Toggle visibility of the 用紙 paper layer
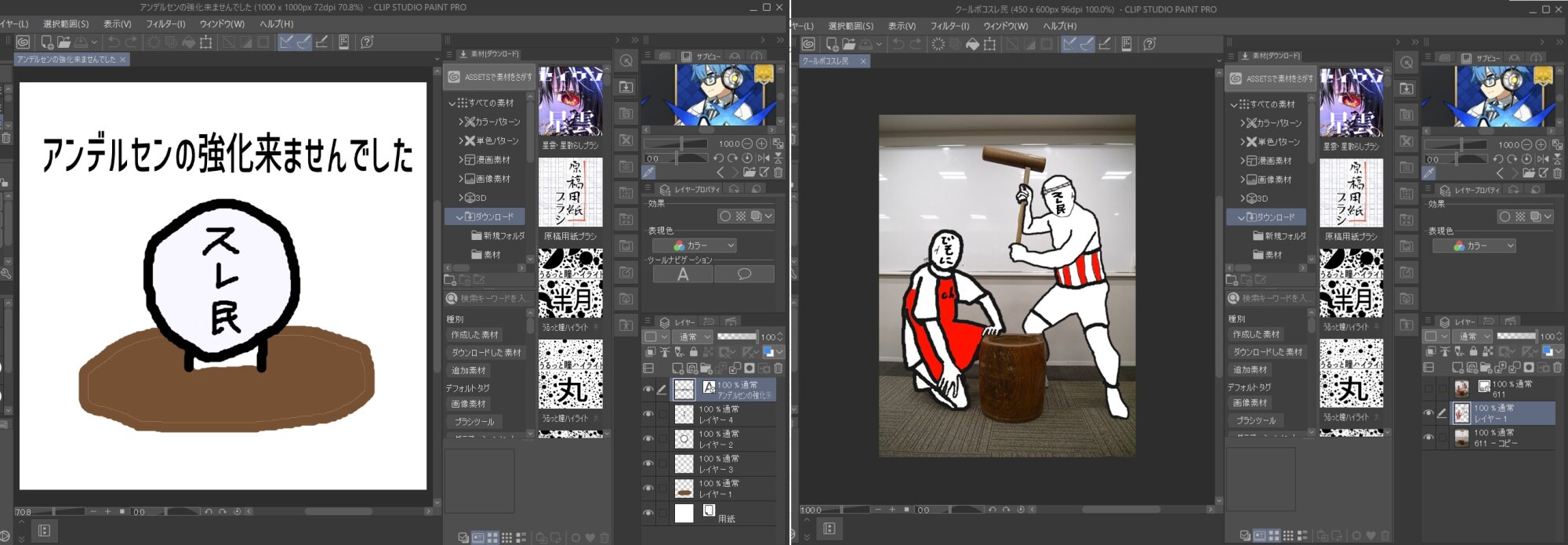 click(x=648, y=514)
